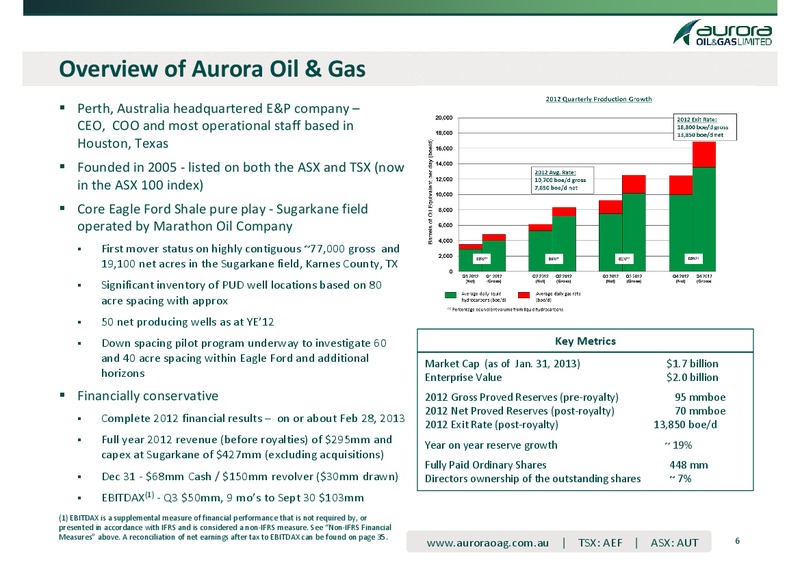800x565 pixels.
Task: Click the 'Enterprise Value' label
Action: tap(463, 377)
